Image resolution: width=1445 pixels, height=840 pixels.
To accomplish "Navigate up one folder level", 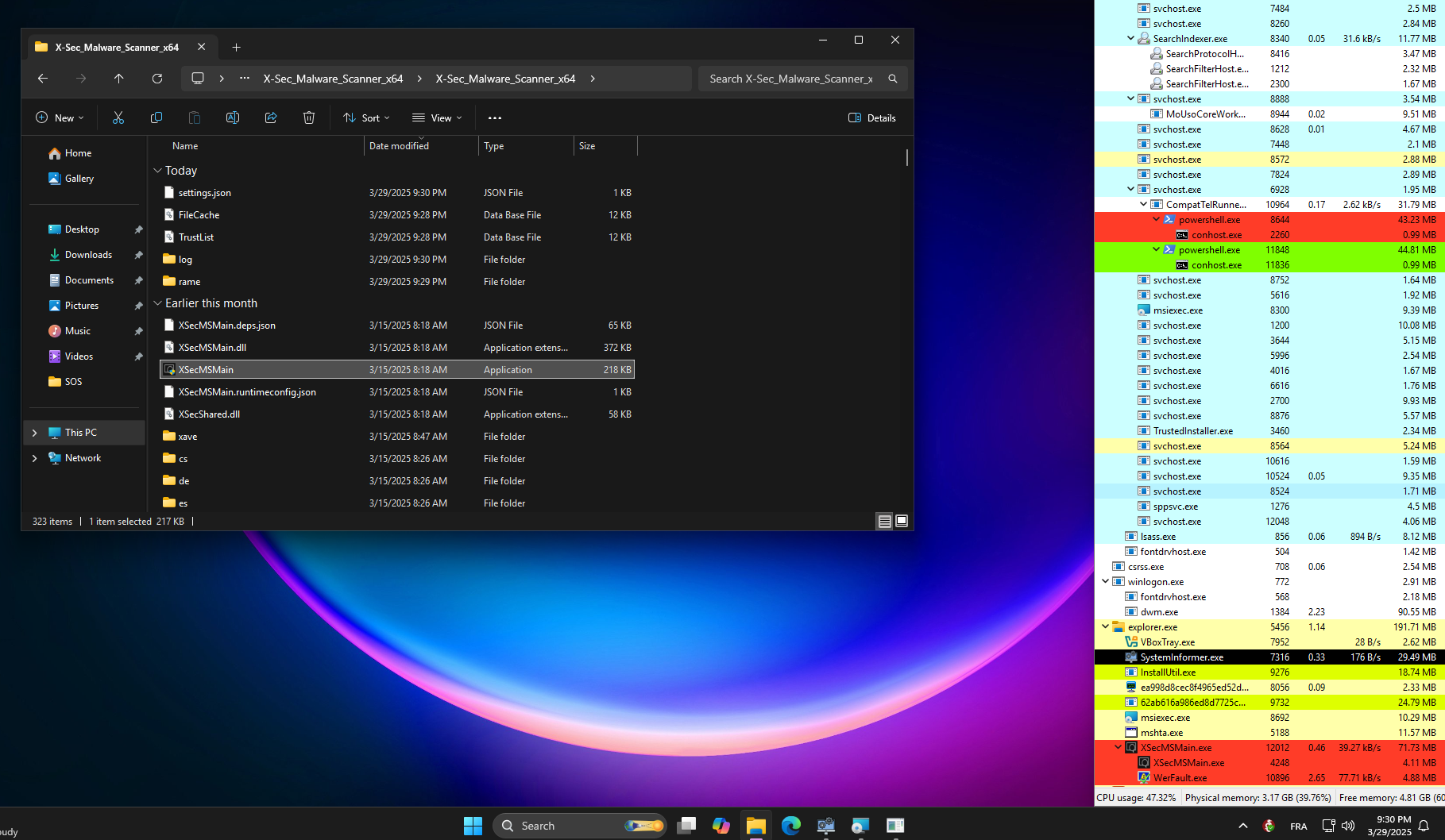I will click(x=119, y=79).
